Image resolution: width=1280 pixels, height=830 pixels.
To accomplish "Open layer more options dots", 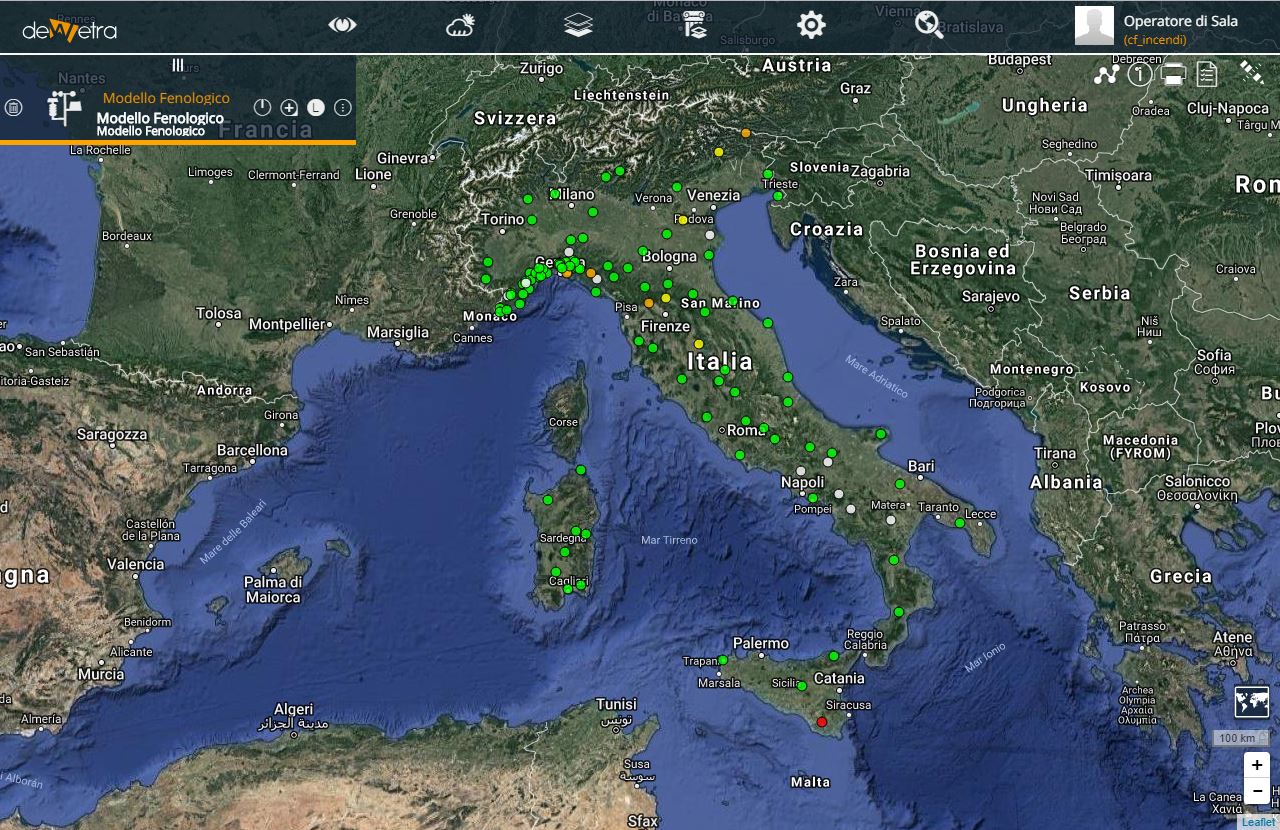I will (x=342, y=107).
